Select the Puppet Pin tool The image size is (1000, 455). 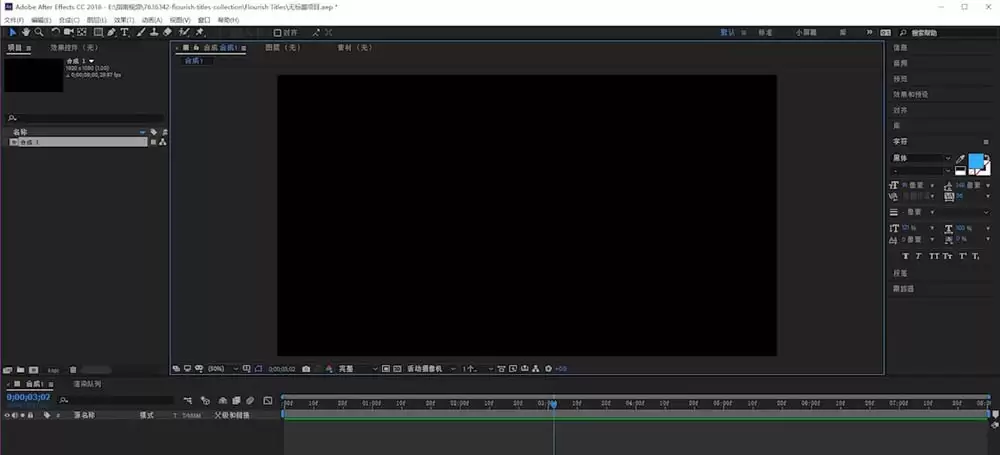click(x=200, y=32)
